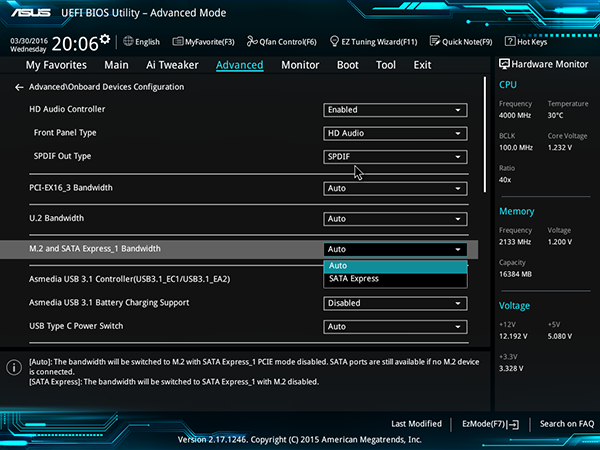
Task: Click the Last Modified button
Action: (x=416, y=424)
